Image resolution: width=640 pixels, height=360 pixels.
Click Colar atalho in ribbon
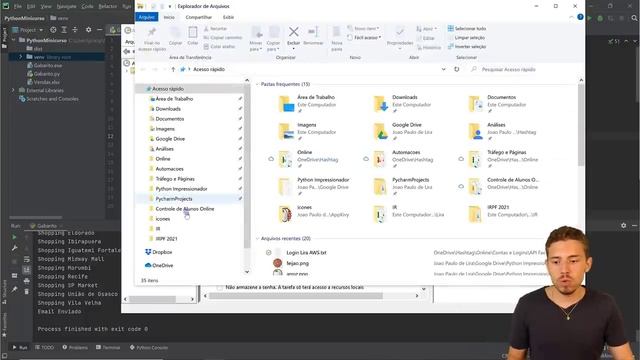[x=219, y=47]
